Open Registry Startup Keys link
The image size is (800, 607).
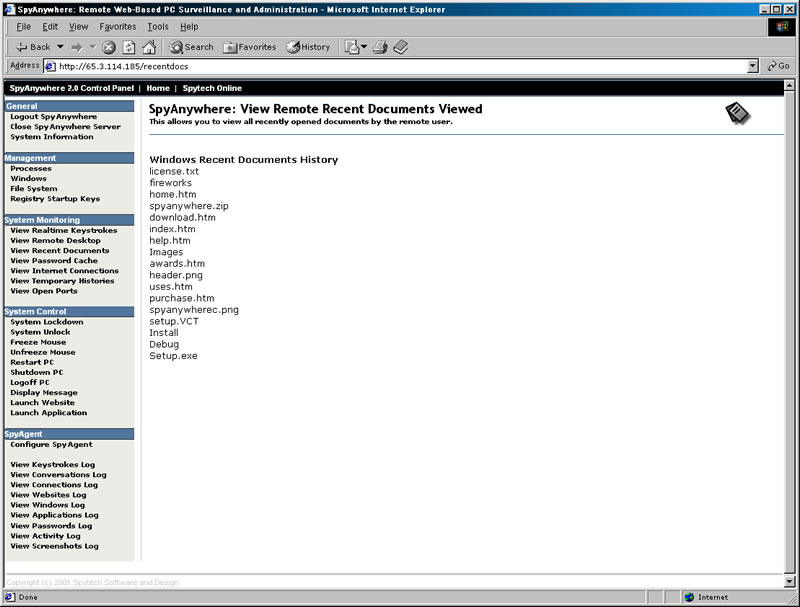point(55,199)
